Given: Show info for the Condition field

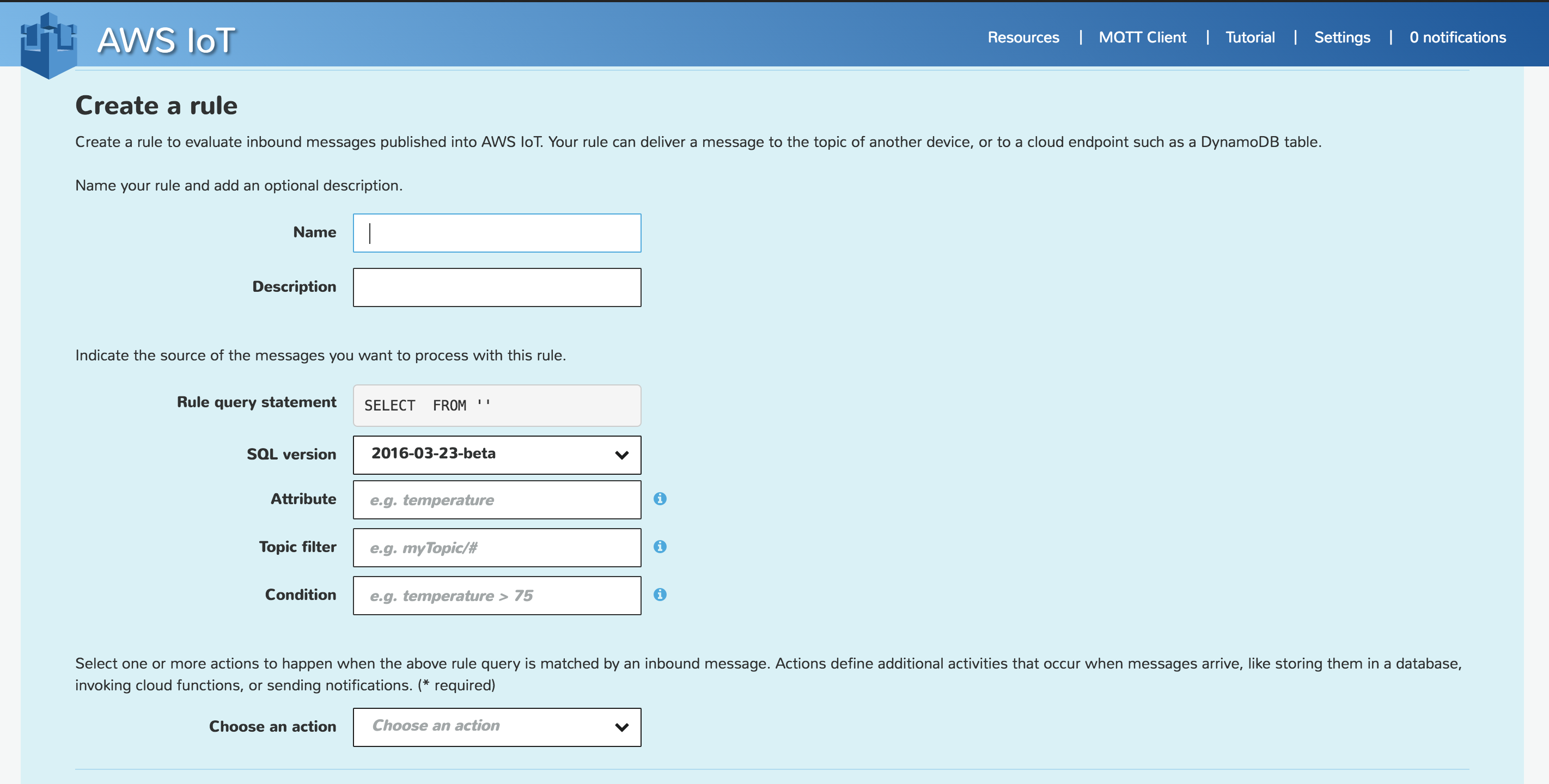Looking at the screenshot, I should click(x=660, y=595).
